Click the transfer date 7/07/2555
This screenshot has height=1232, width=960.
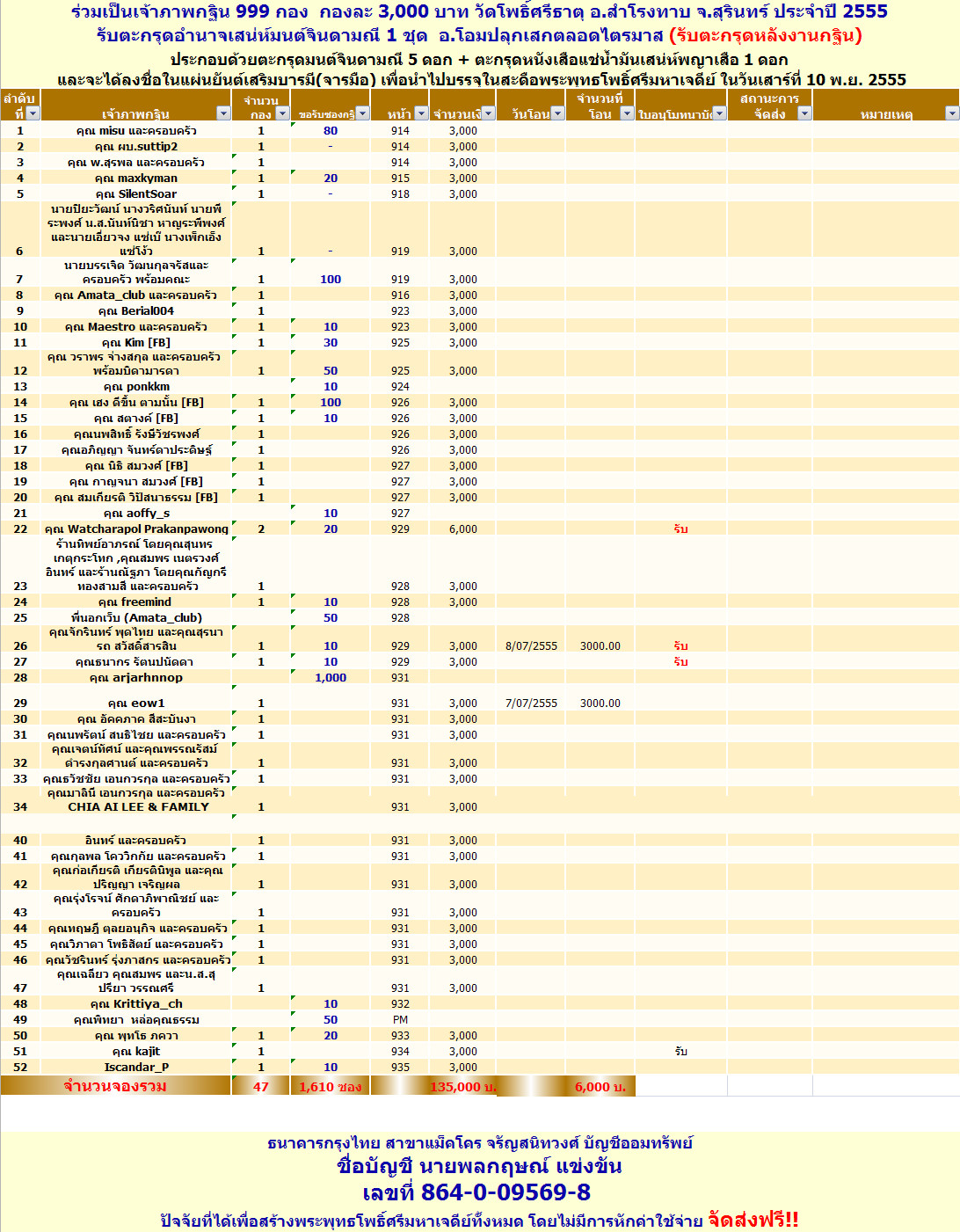point(531,703)
